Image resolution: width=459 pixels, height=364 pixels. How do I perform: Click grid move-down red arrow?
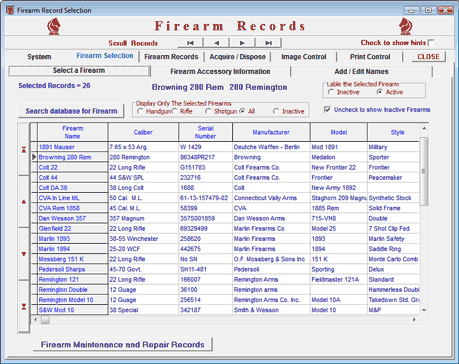tap(24, 254)
